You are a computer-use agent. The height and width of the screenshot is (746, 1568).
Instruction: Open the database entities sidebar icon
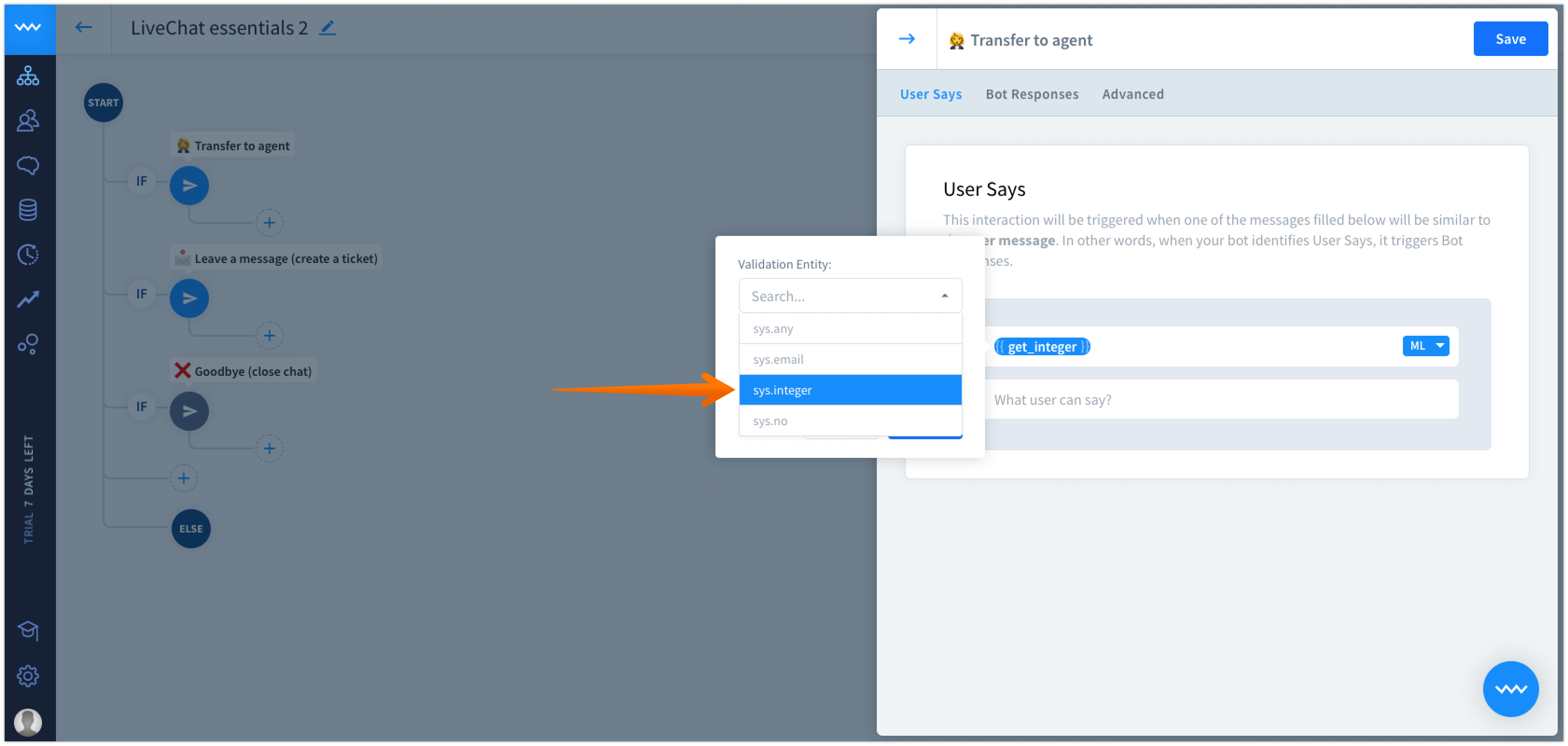coord(28,210)
